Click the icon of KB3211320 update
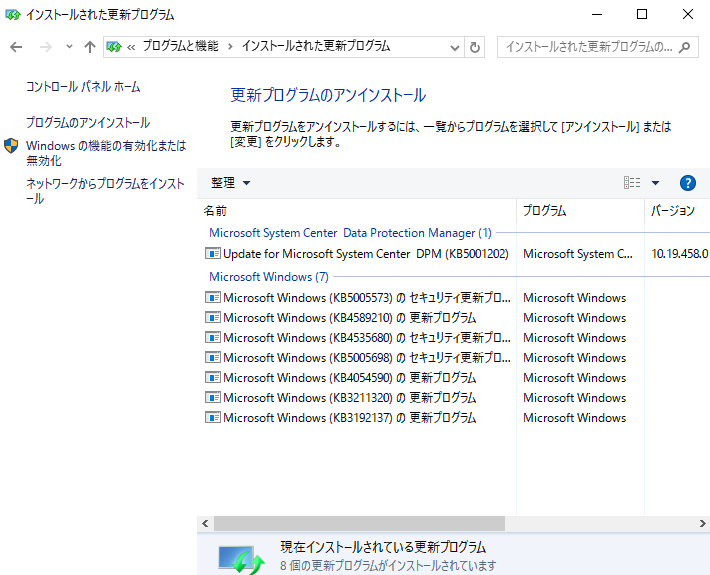This screenshot has height=575, width=710. 212,397
